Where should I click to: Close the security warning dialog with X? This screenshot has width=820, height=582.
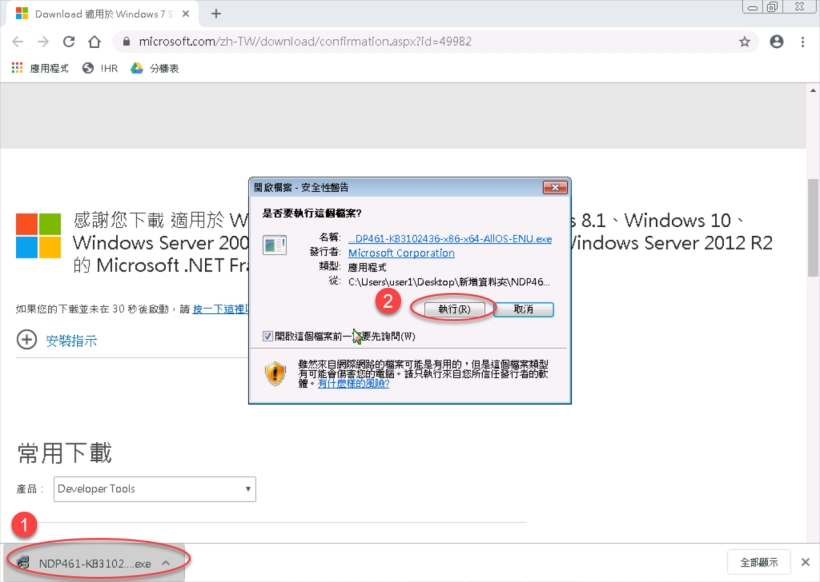coord(555,187)
